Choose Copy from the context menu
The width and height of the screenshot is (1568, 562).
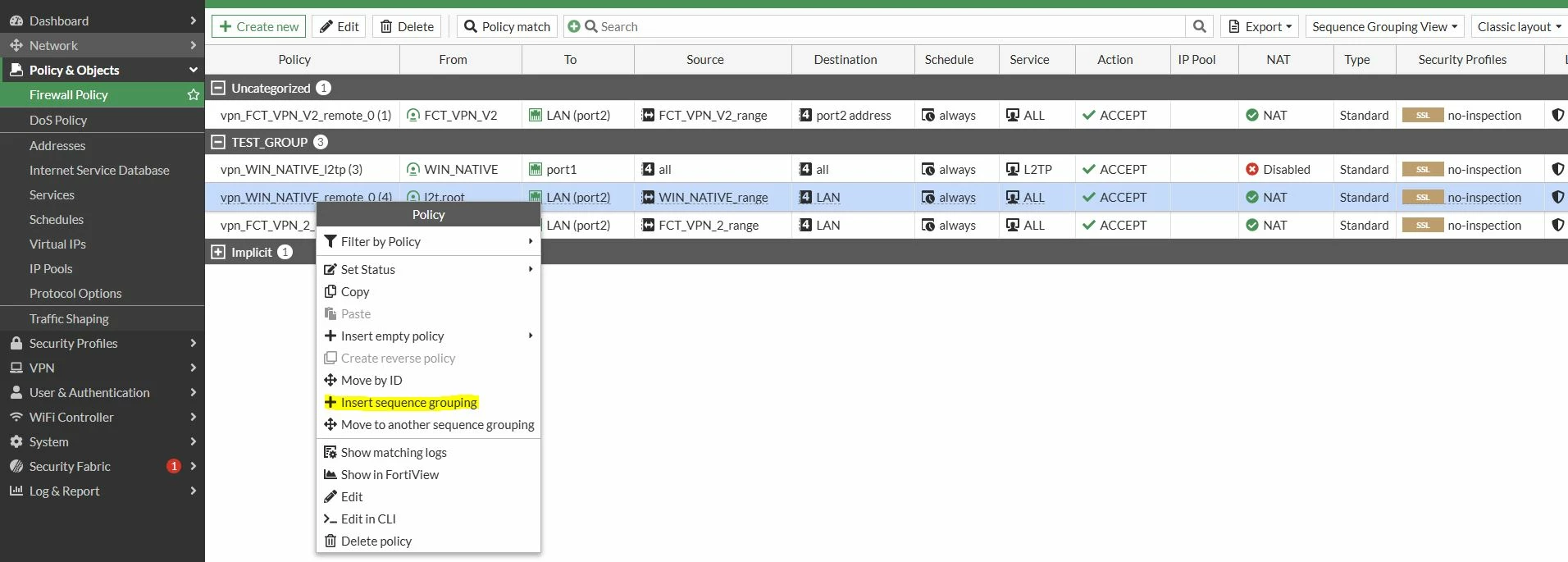pyautogui.click(x=428, y=291)
